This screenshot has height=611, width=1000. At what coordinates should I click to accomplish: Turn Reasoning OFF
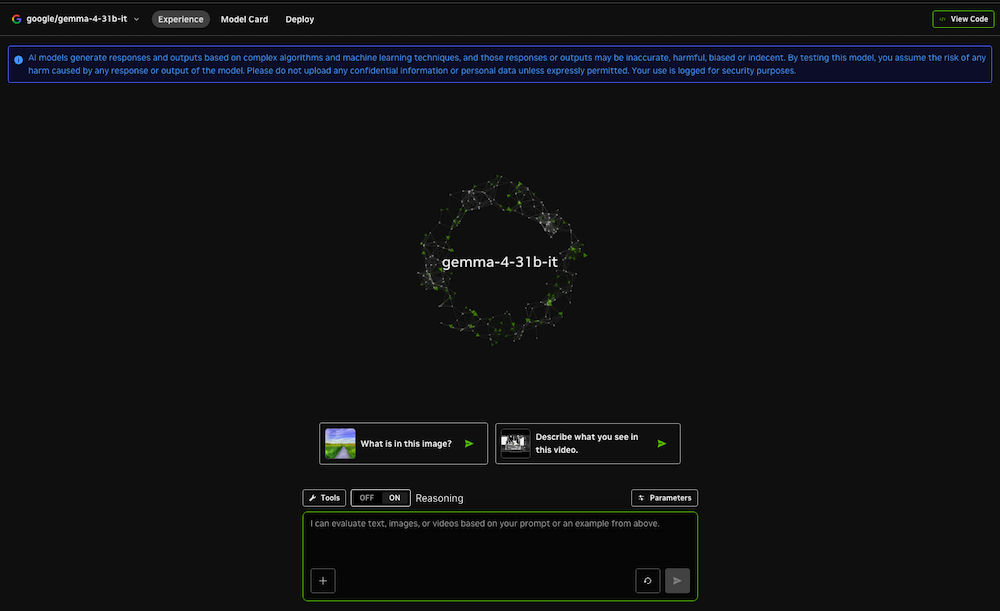(367, 498)
